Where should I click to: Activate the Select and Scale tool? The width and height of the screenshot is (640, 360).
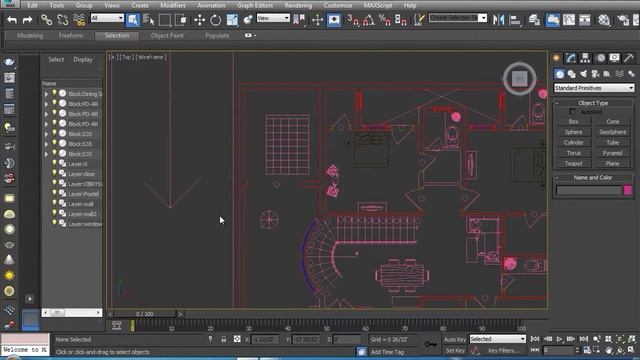tap(232, 20)
